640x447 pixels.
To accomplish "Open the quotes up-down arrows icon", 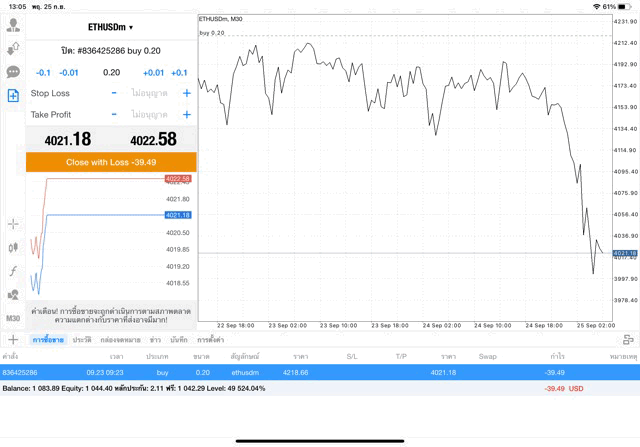I will tap(13, 49).
